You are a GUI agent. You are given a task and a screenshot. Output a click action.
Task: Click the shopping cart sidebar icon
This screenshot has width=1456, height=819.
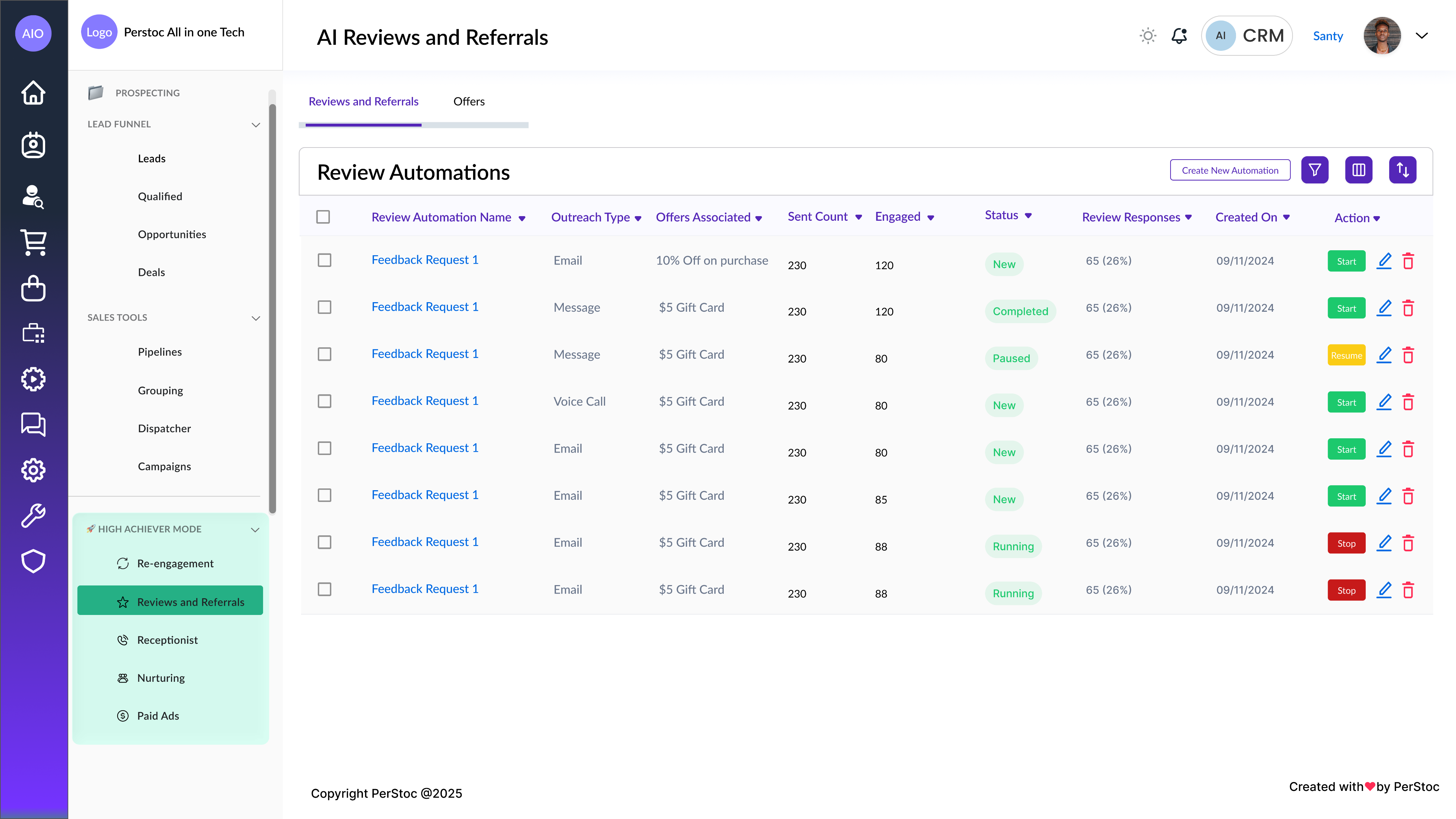(33, 243)
